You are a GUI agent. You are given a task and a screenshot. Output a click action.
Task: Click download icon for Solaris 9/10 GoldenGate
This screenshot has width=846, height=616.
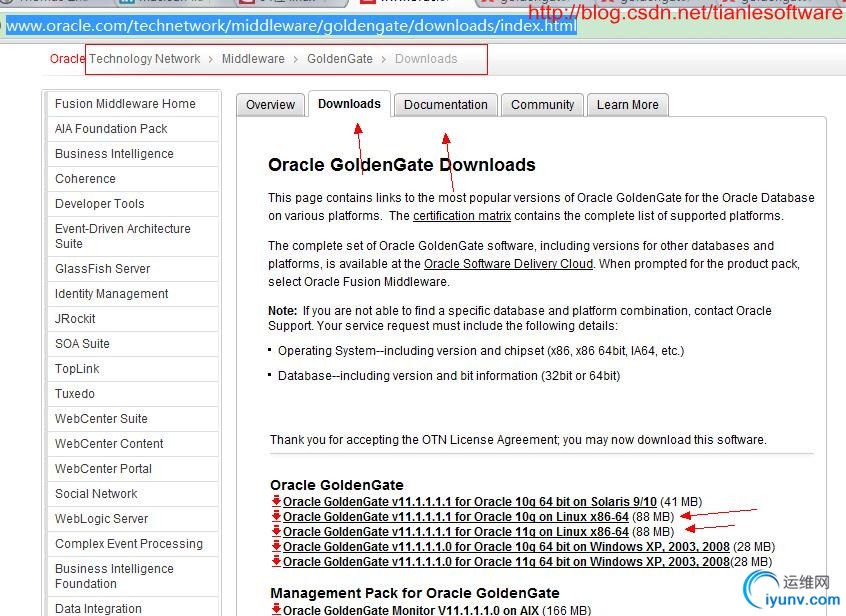[x=276, y=501]
